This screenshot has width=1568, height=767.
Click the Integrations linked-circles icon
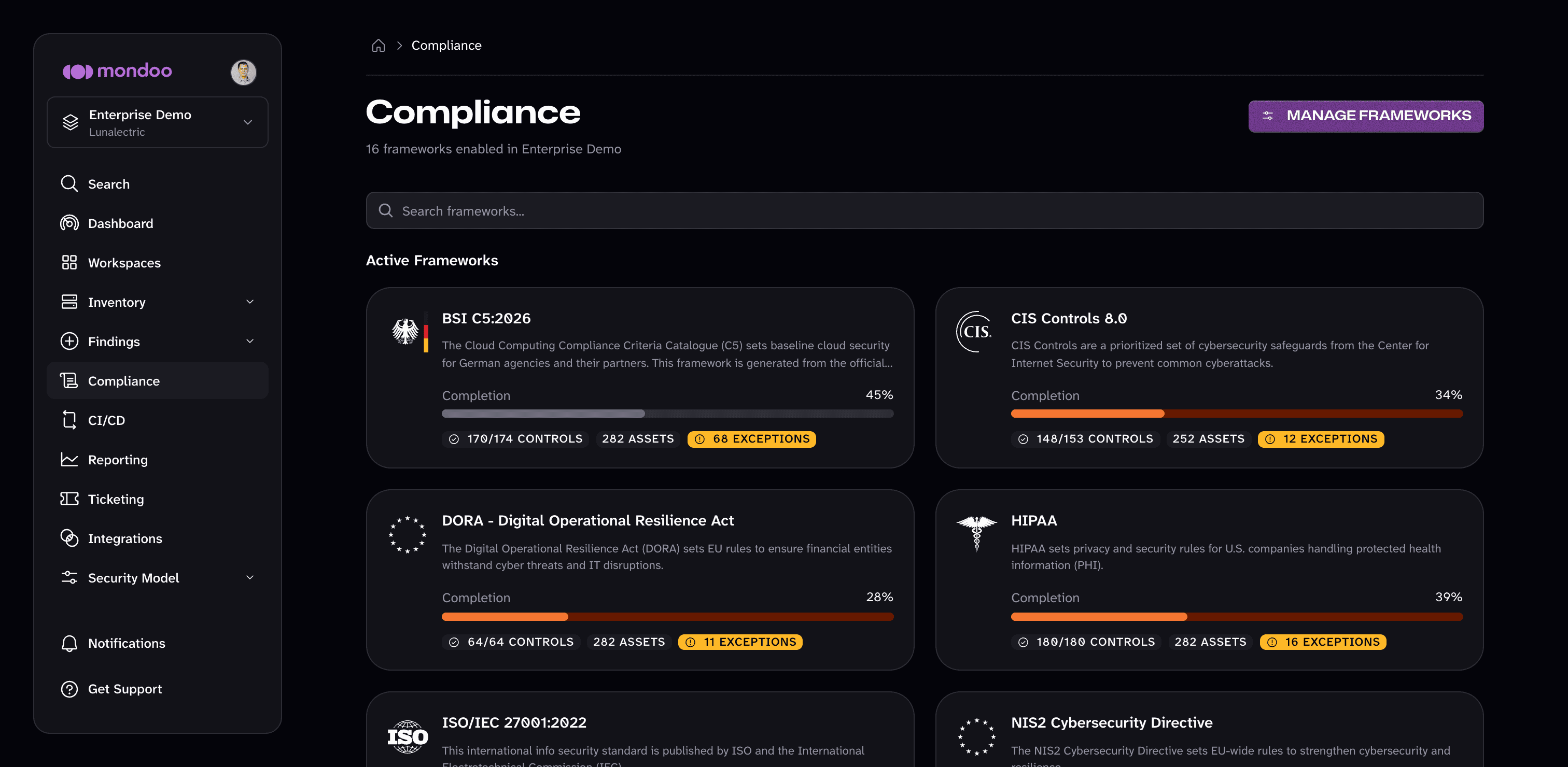pyautogui.click(x=69, y=538)
